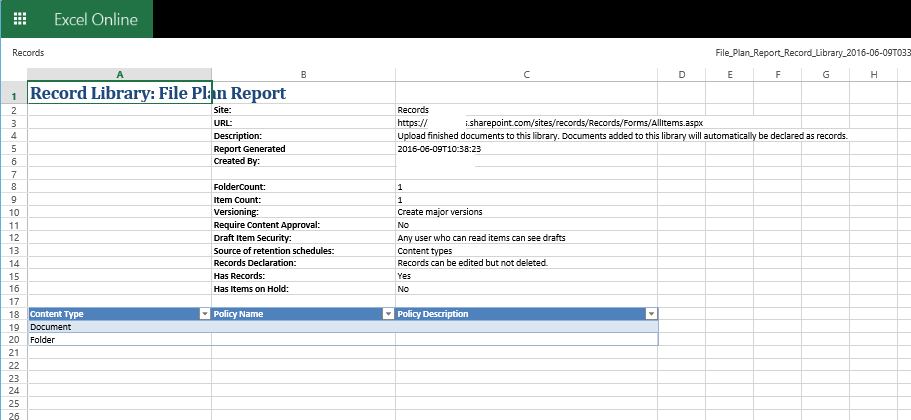This screenshot has height=420, width=911.
Task: Click 'Records can be edited but not deleted' cell
Action: [526, 263]
